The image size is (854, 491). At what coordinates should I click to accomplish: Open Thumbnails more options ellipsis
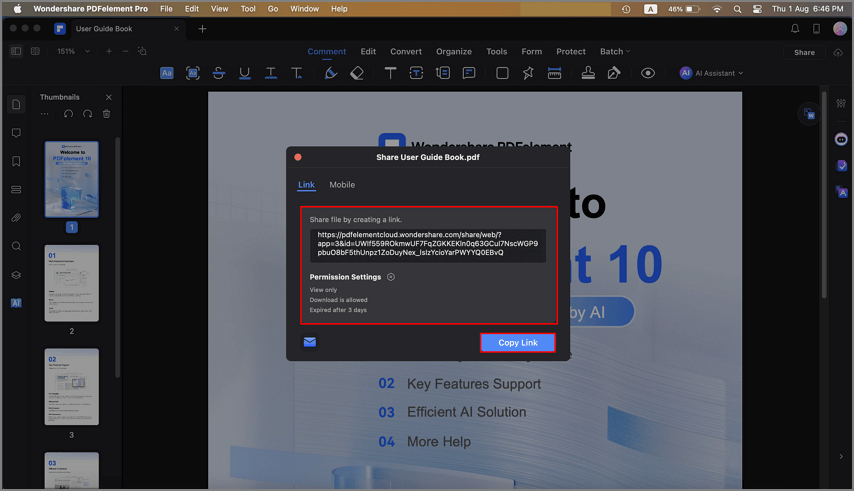pos(45,114)
